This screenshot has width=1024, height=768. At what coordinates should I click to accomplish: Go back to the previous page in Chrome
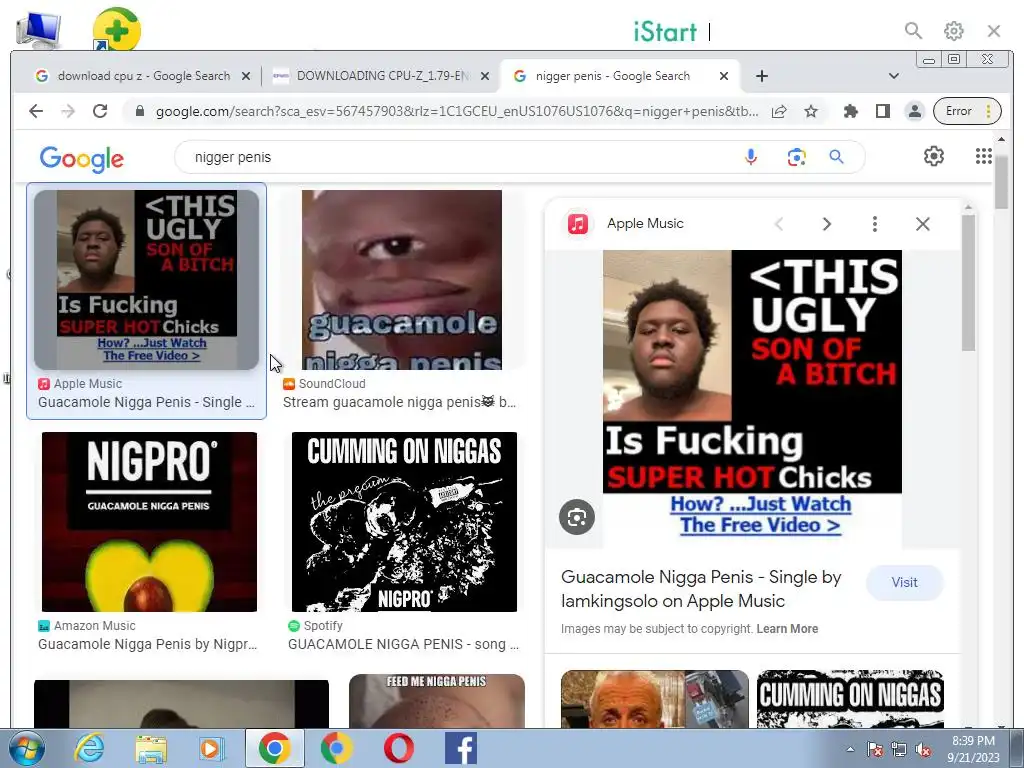(36, 111)
